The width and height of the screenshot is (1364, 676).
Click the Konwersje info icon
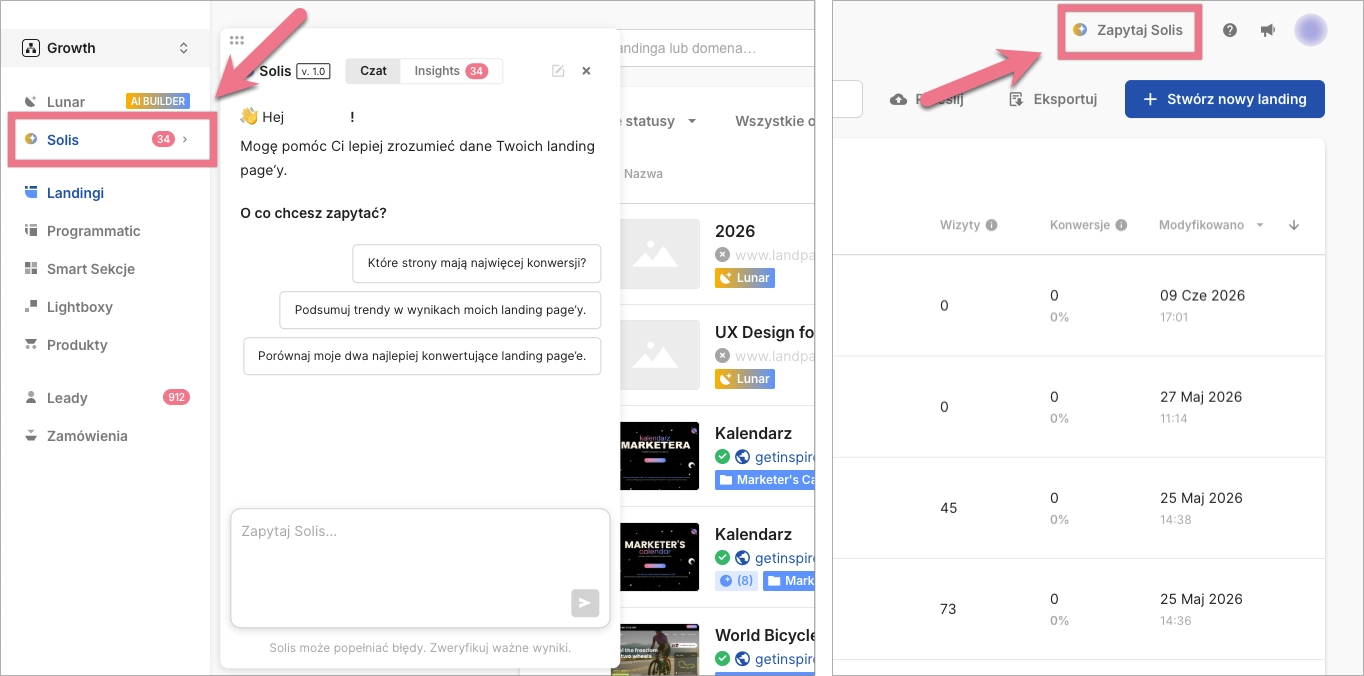tap(1122, 225)
